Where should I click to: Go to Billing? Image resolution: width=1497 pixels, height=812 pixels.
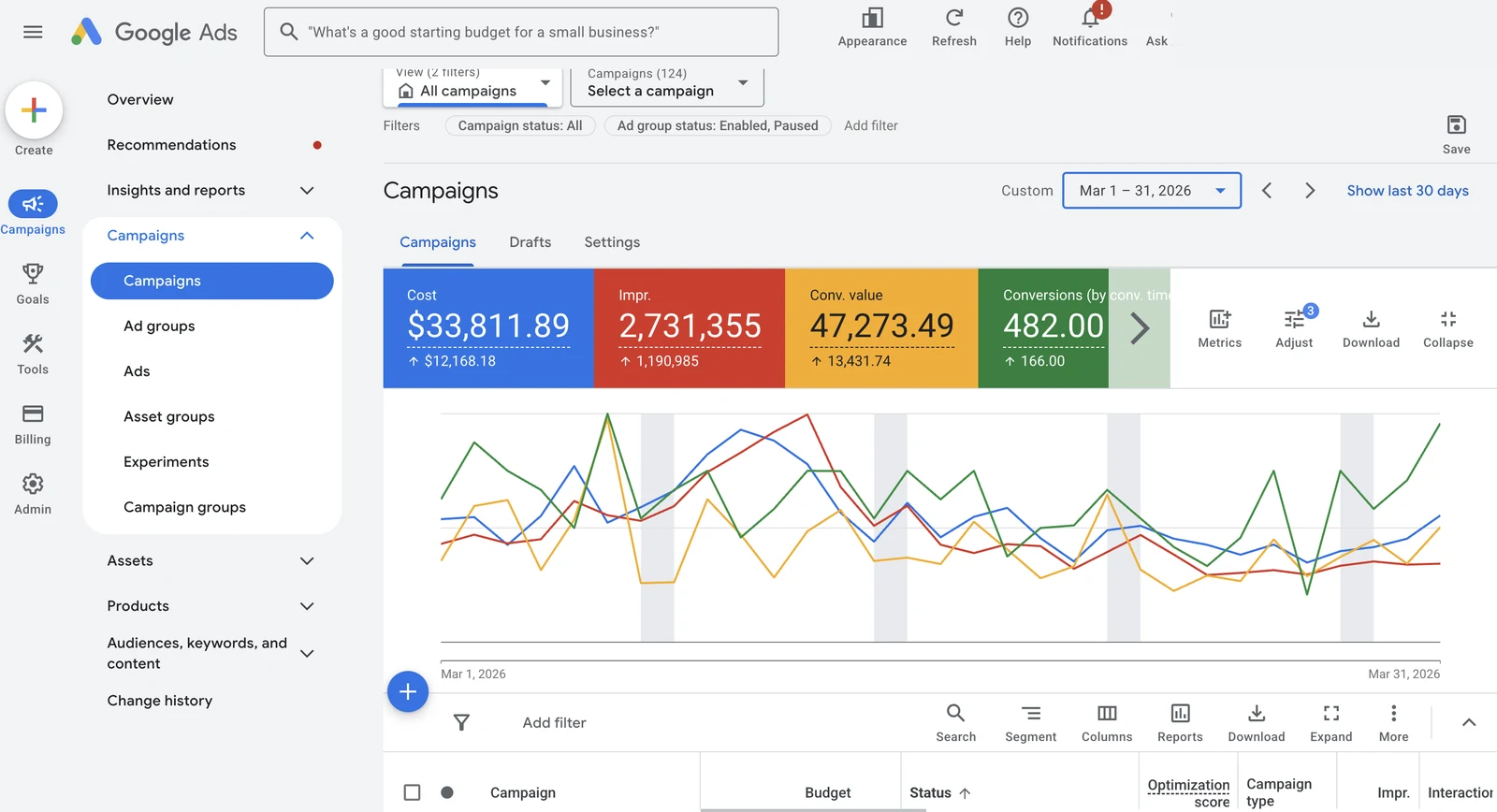[33, 424]
